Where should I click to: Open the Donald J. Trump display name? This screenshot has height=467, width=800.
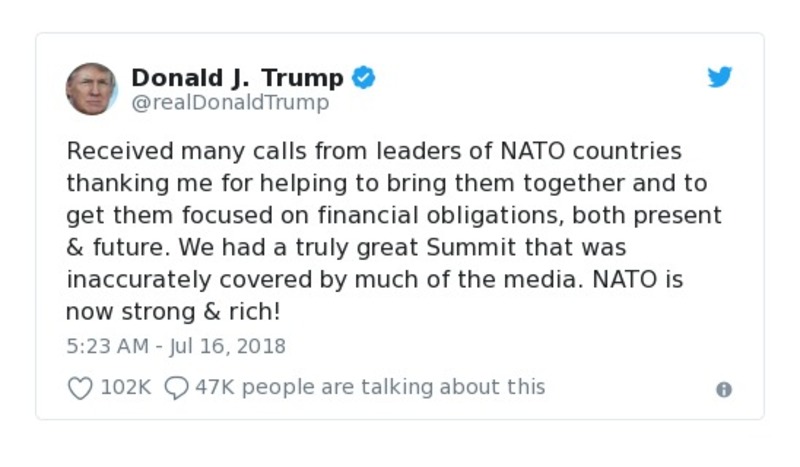tap(237, 77)
